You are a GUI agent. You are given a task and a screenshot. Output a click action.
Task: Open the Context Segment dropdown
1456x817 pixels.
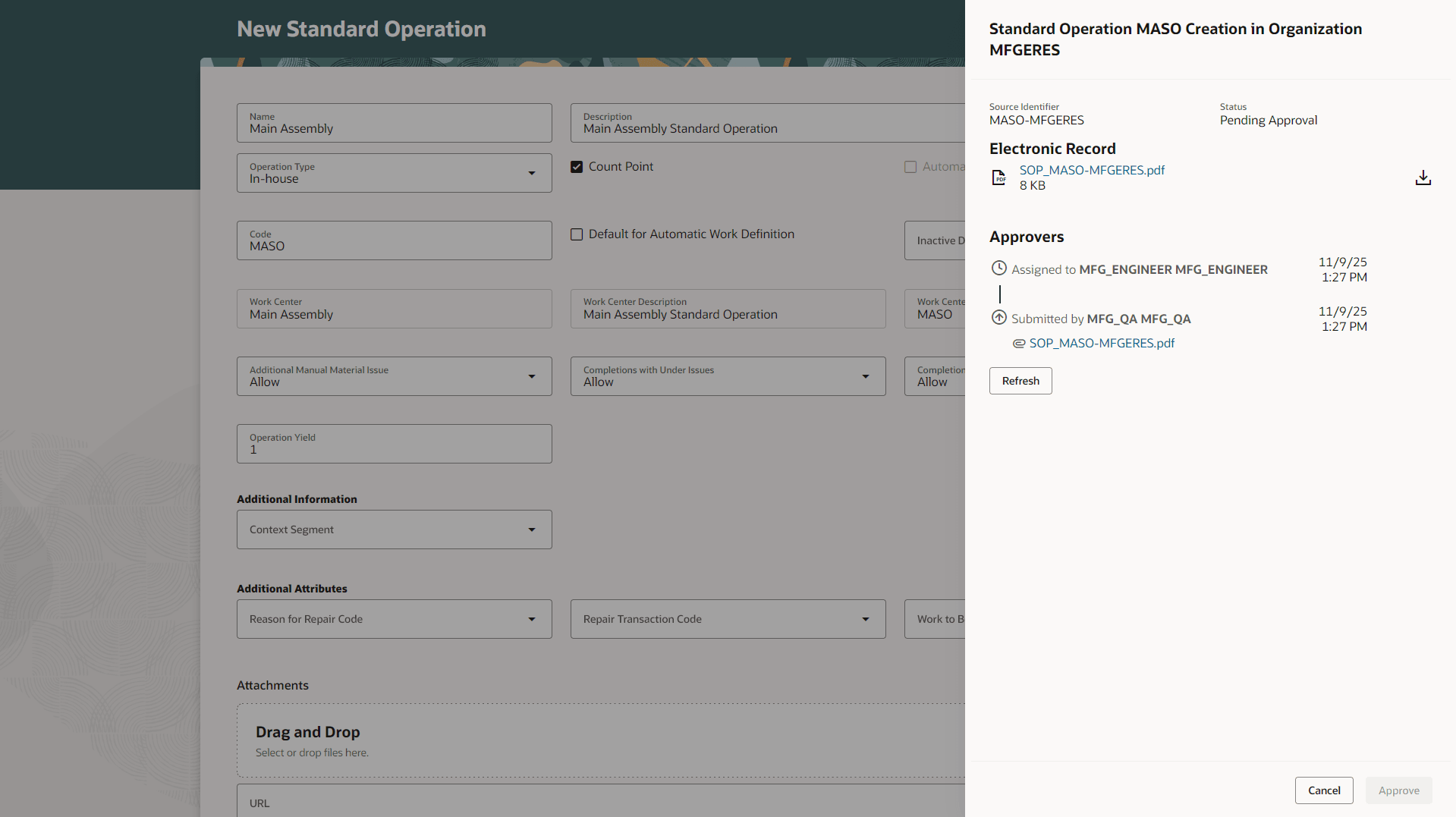(532, 529)
